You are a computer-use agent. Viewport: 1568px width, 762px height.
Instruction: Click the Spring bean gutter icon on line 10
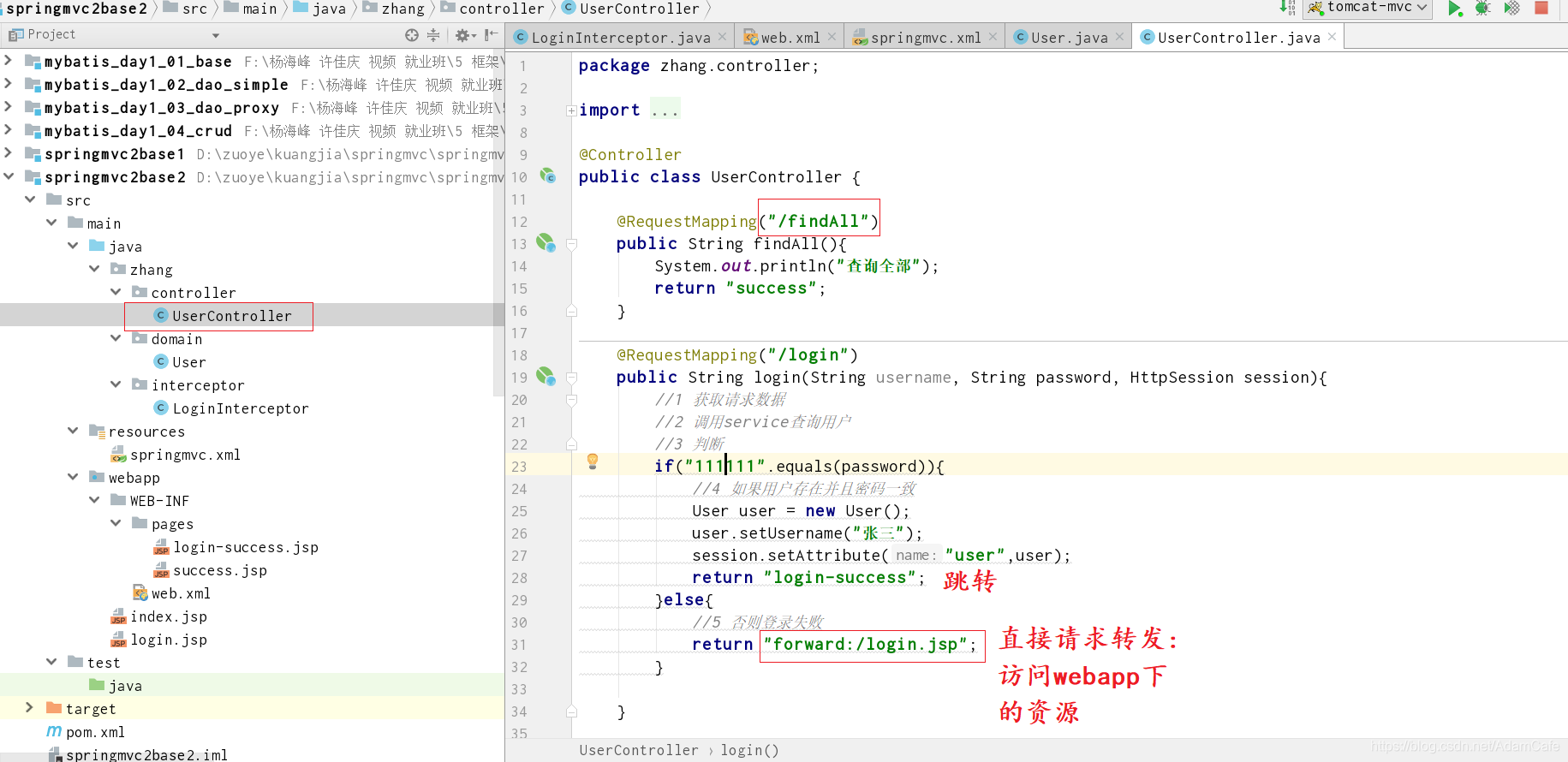[x=548, y=176]
